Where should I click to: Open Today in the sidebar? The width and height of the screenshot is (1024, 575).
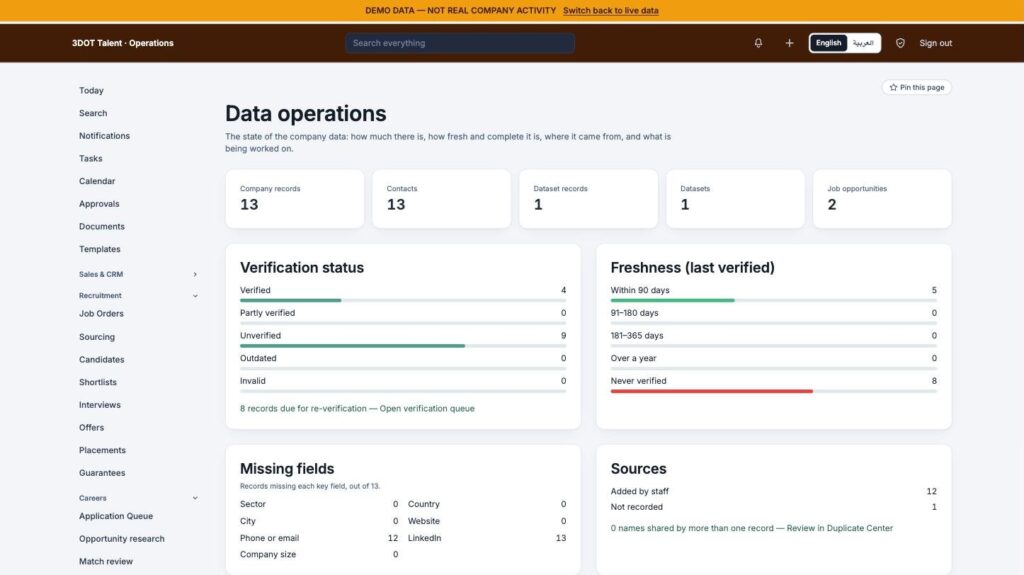91,91
